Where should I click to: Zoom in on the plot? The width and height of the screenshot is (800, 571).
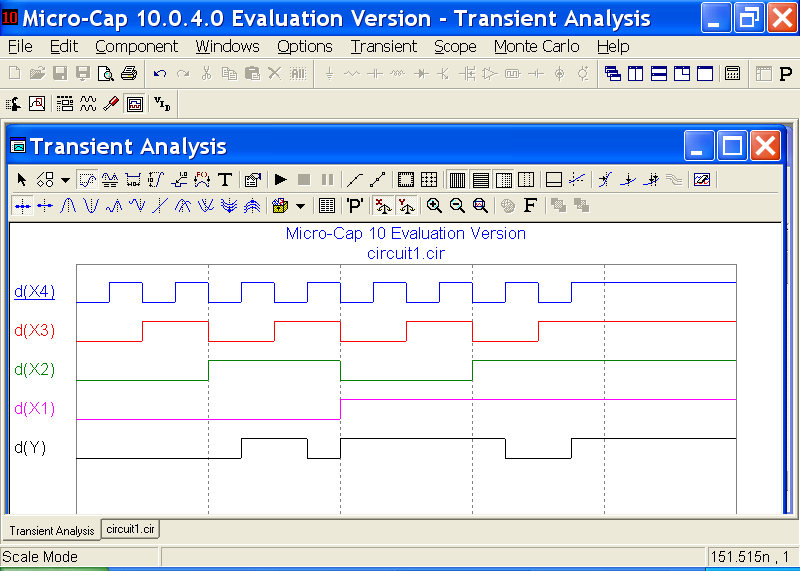434,206
